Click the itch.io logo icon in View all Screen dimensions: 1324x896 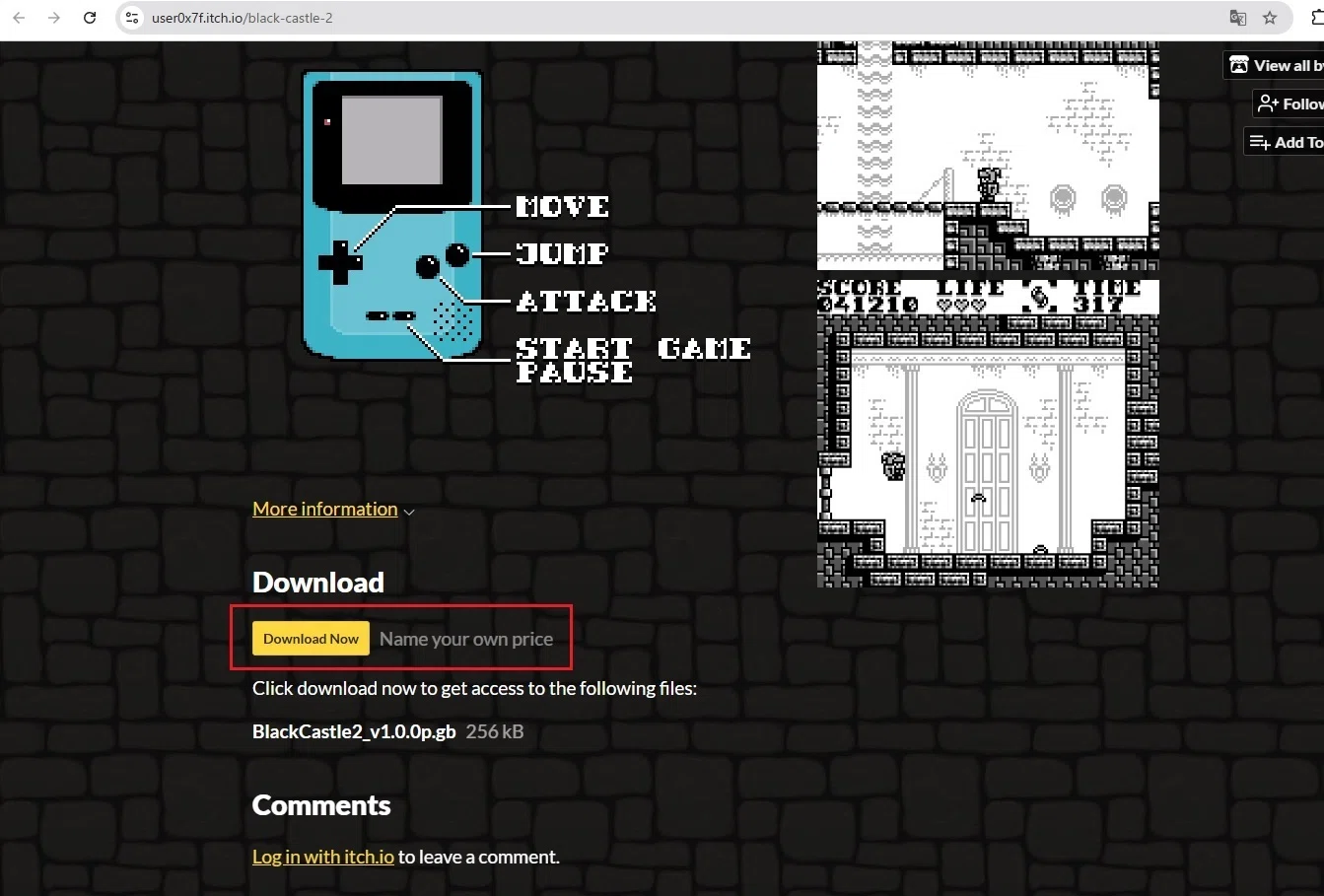[1239, 65]
